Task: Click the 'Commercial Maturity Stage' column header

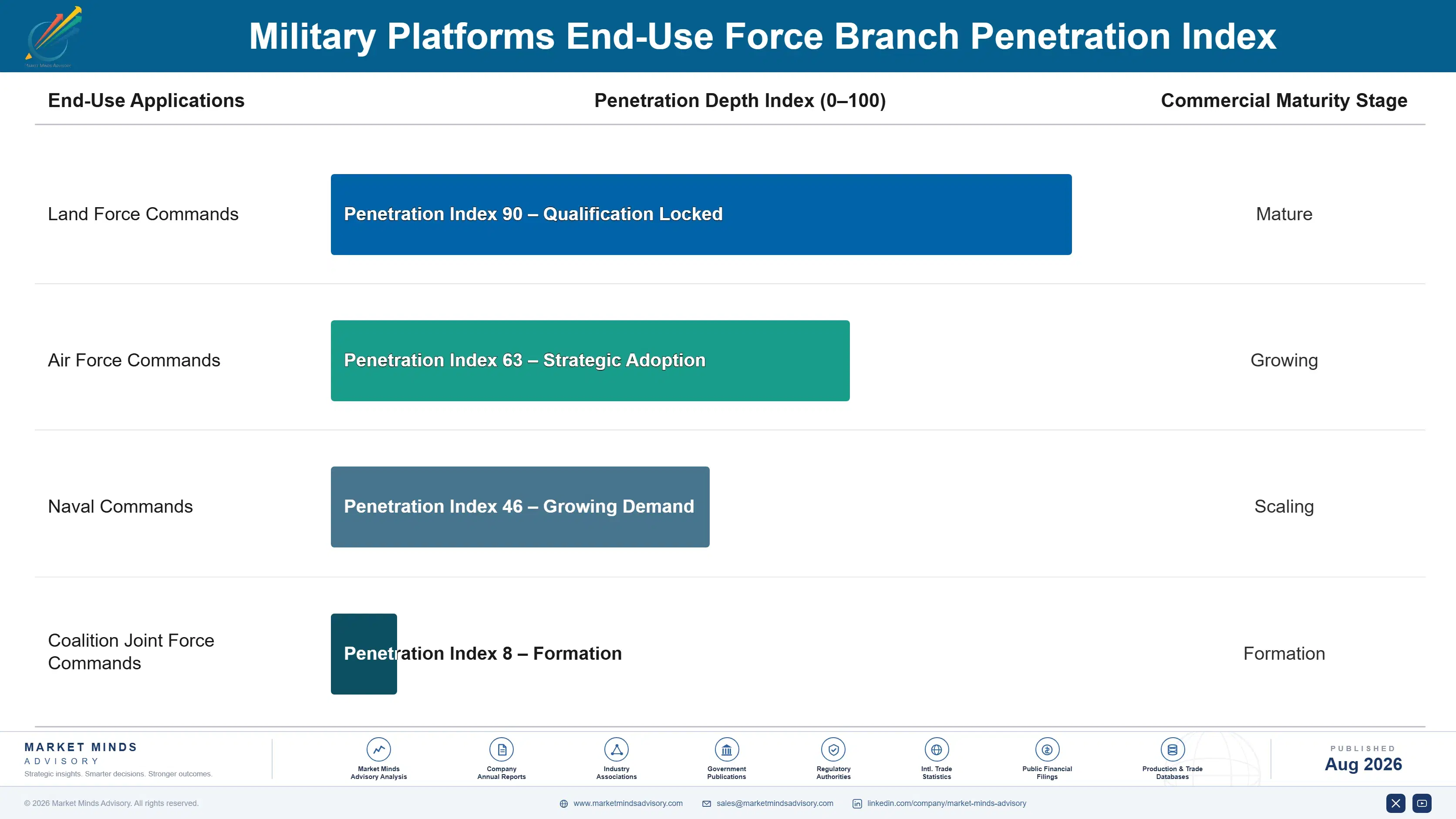Action: coord(1284,101)
